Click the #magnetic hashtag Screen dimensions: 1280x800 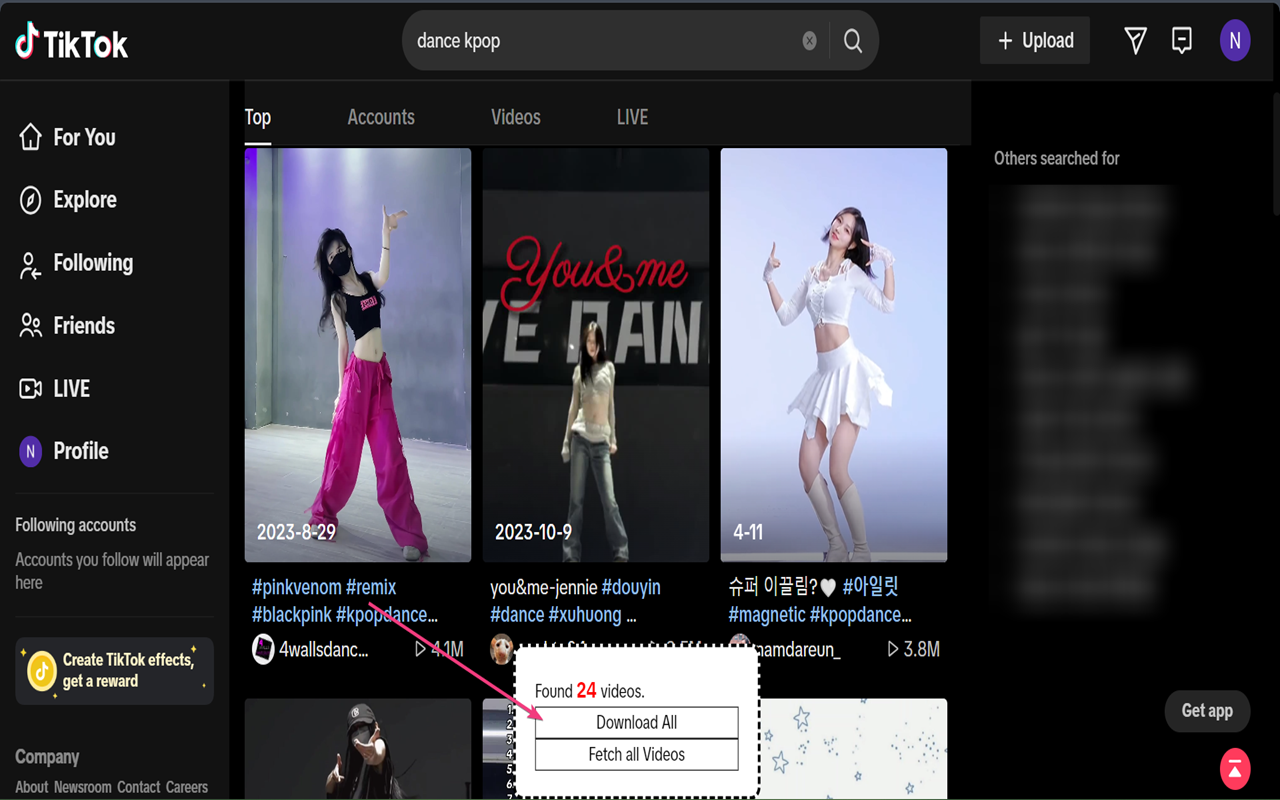click(x=767, y=614)
